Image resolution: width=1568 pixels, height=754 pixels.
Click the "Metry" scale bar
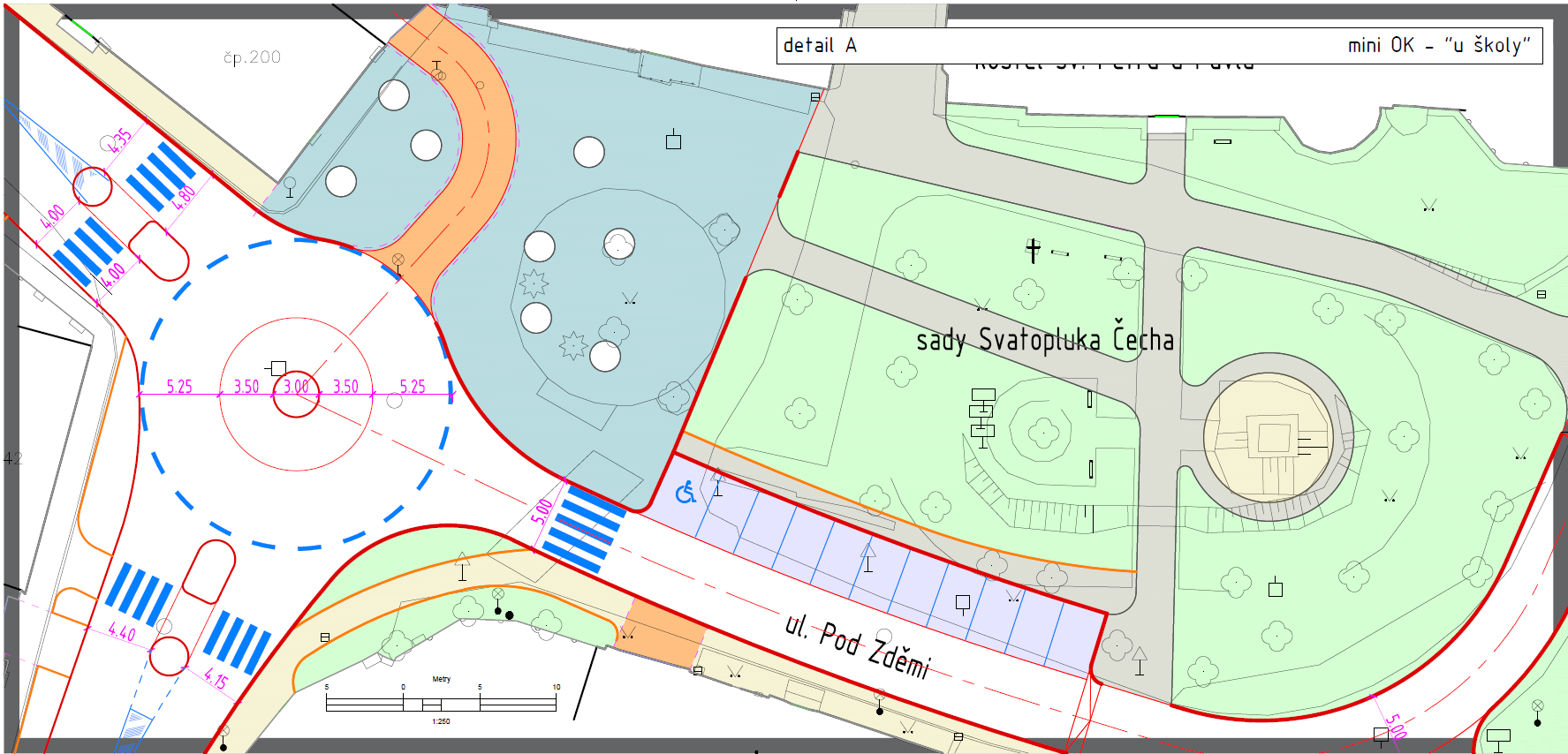pyautogui.click(x=441, y=702)
